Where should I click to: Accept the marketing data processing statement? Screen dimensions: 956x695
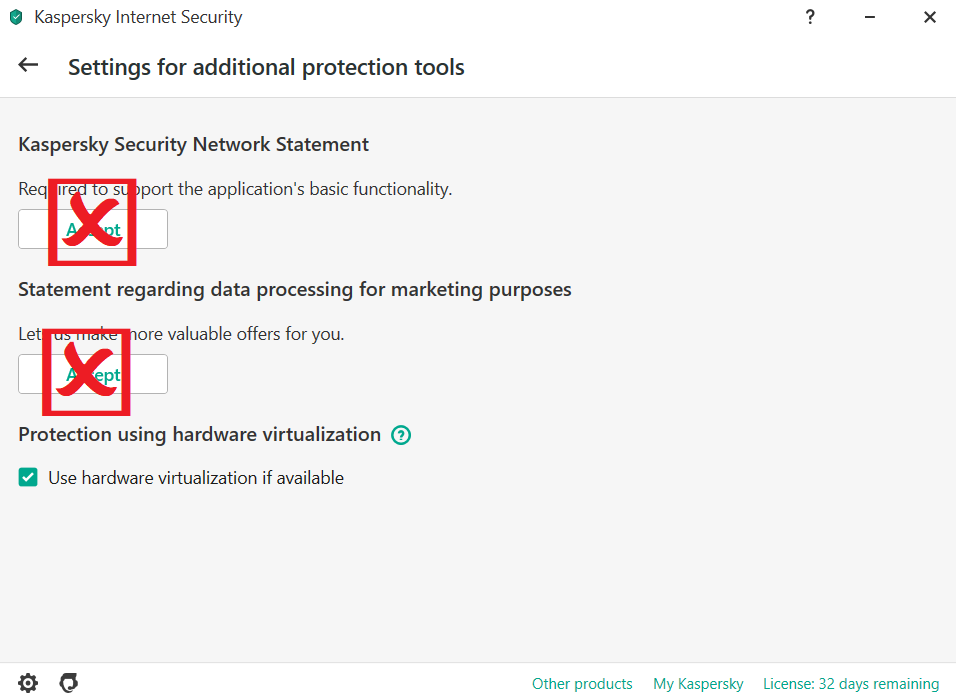[93, 374]
